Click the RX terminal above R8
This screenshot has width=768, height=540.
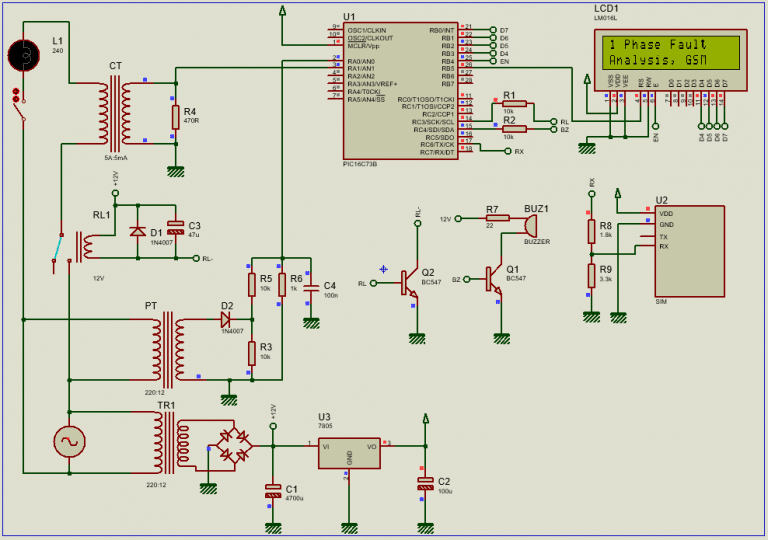pos(592,194)
